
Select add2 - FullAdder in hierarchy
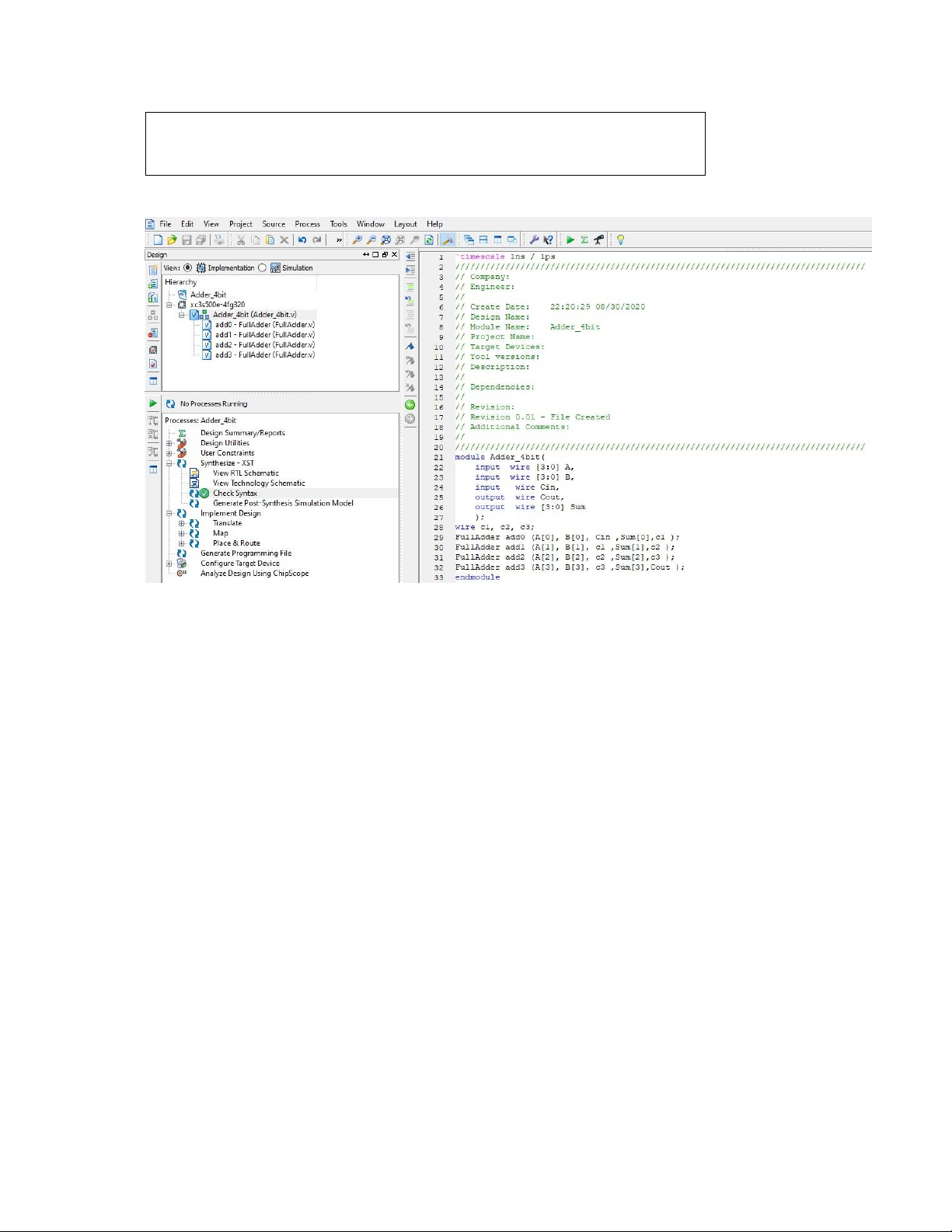[265, 345]
